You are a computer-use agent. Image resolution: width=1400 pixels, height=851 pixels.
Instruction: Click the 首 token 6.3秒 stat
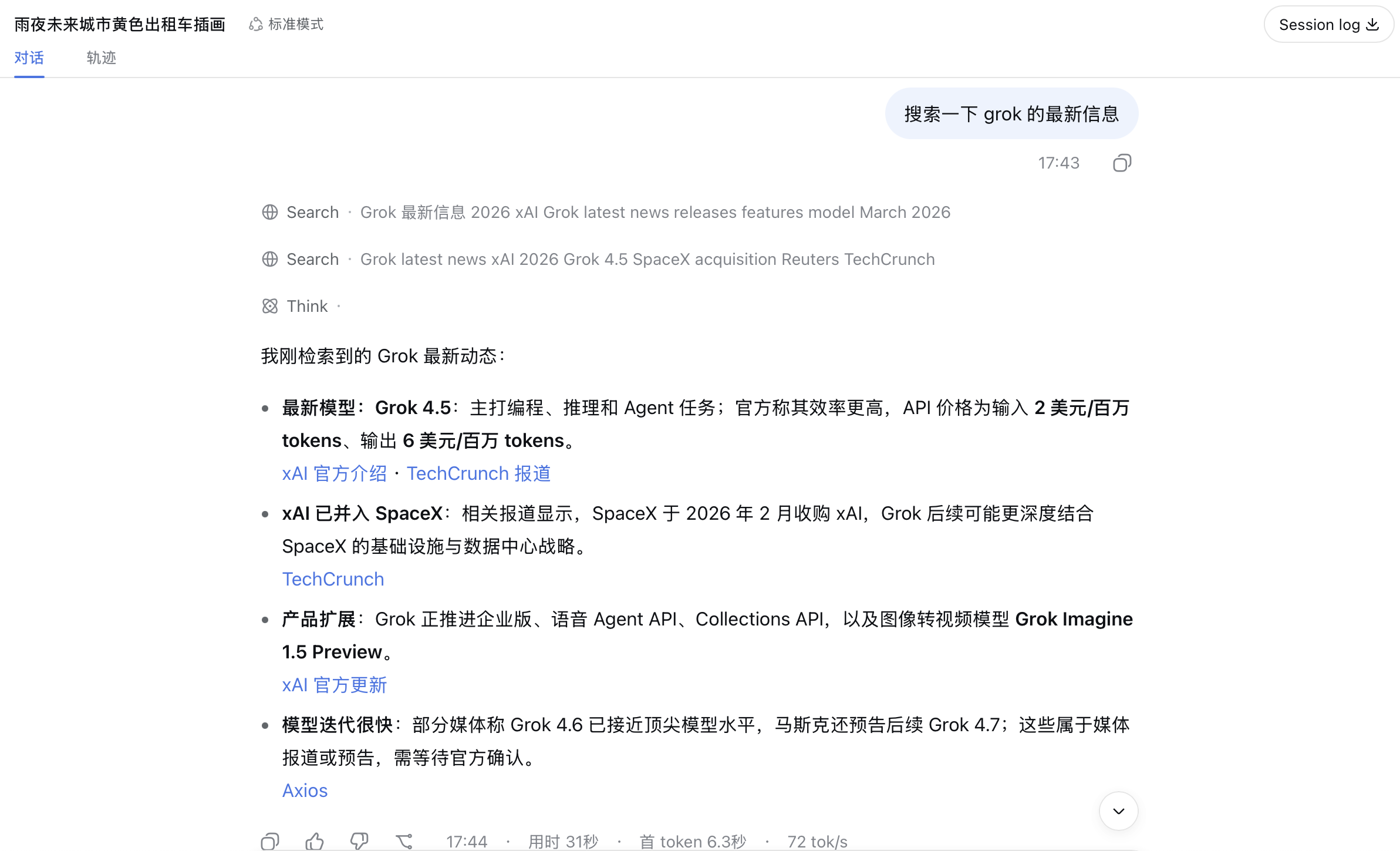click(693, 842)
